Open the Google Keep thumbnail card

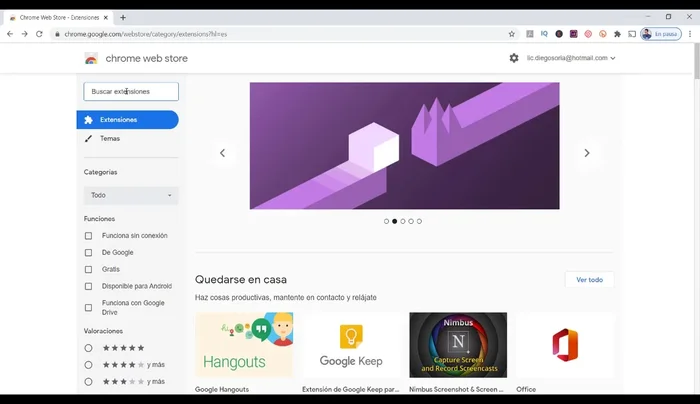[351, 345]
